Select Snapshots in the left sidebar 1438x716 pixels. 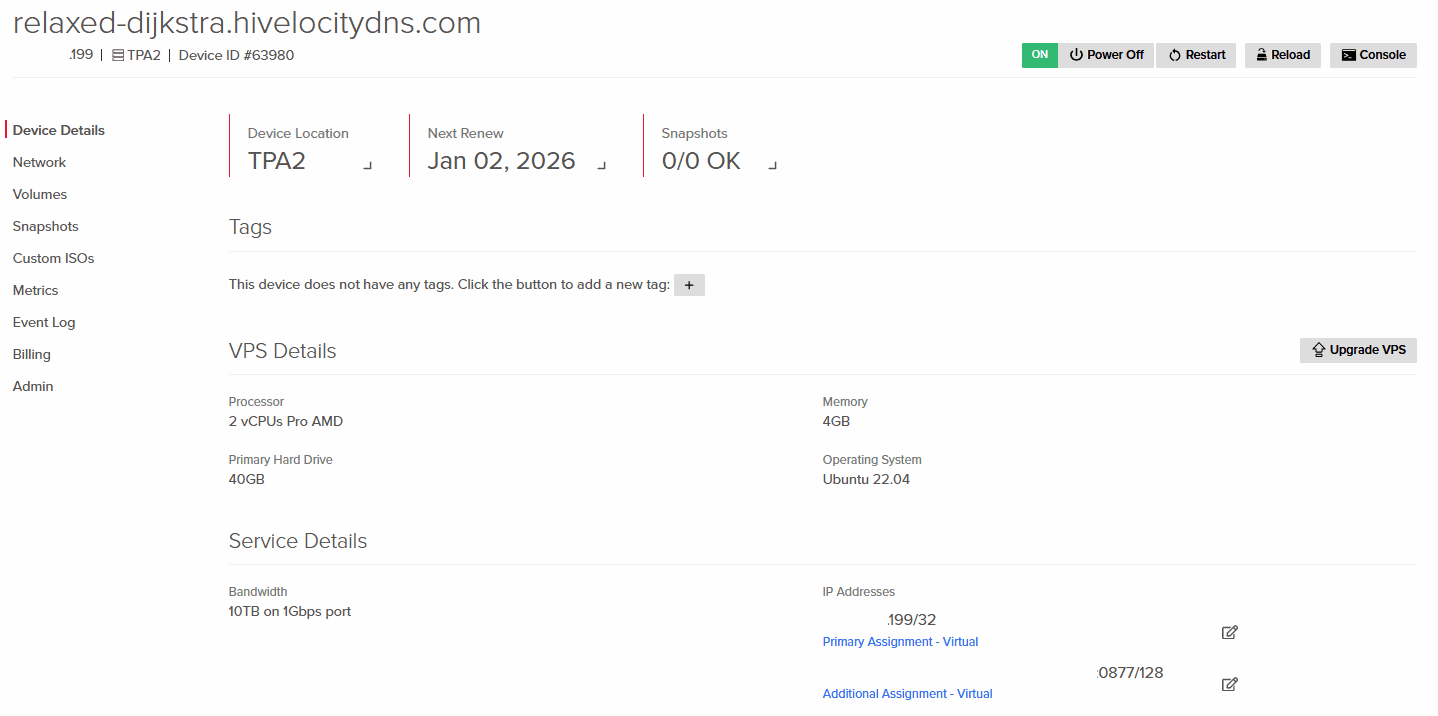(x=45, y=226)
